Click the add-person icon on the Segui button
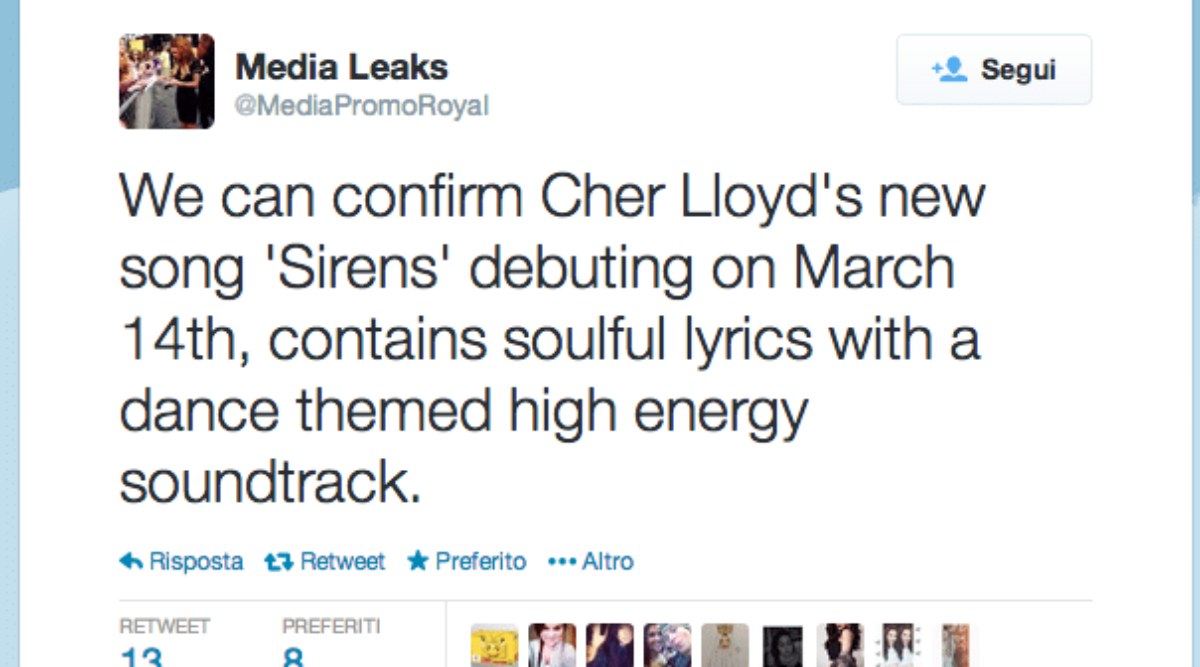This screenshot has width=1200, height=667. pyautogui.click(x=949, y=70)
